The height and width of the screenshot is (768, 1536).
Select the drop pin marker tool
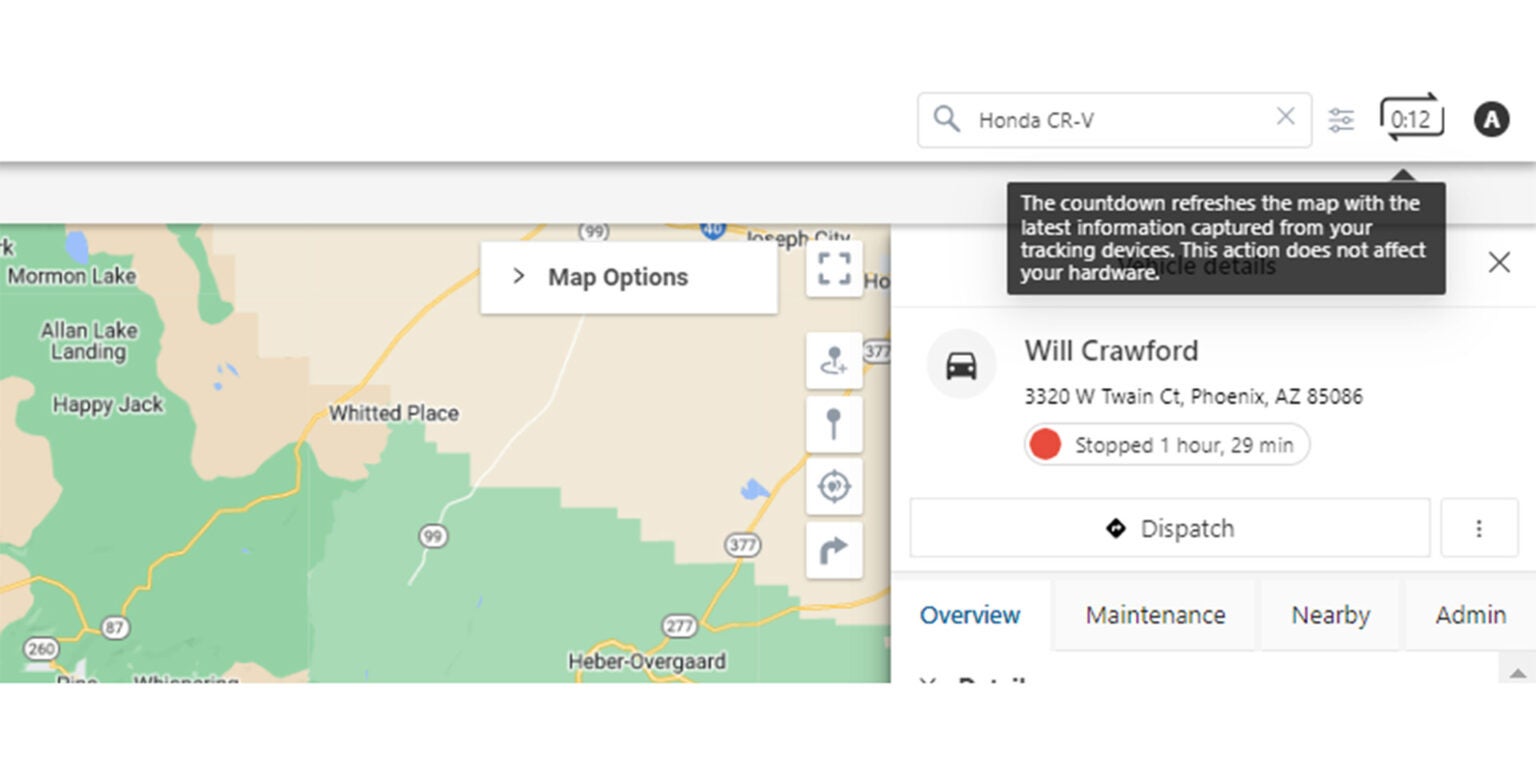(835, 425)
